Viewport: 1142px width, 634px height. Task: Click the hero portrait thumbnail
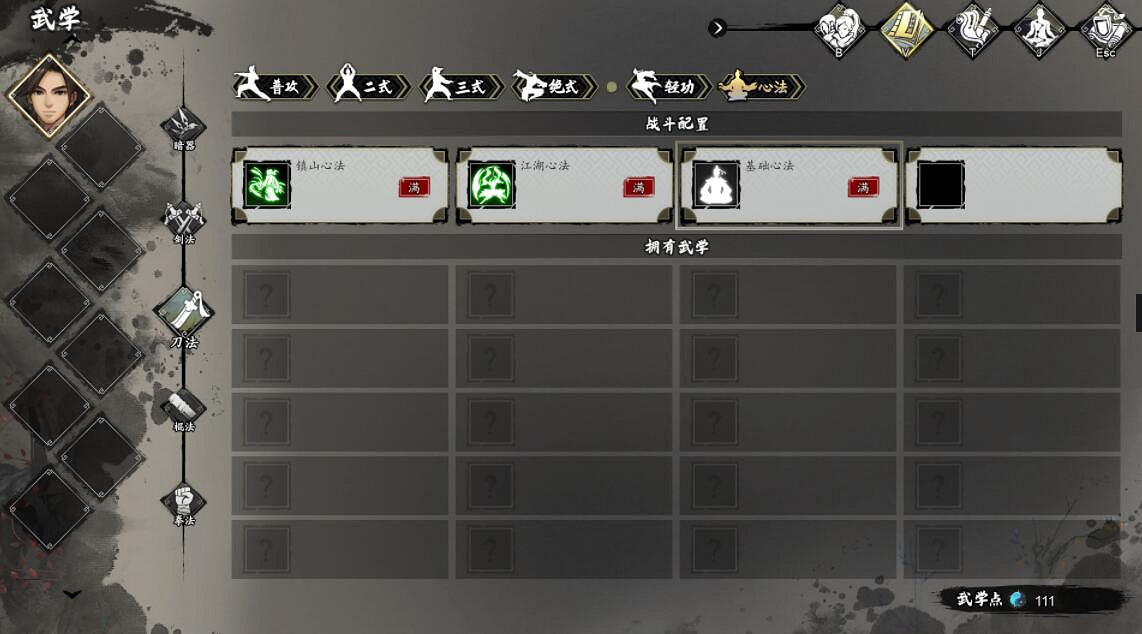(x=48, y=96)
